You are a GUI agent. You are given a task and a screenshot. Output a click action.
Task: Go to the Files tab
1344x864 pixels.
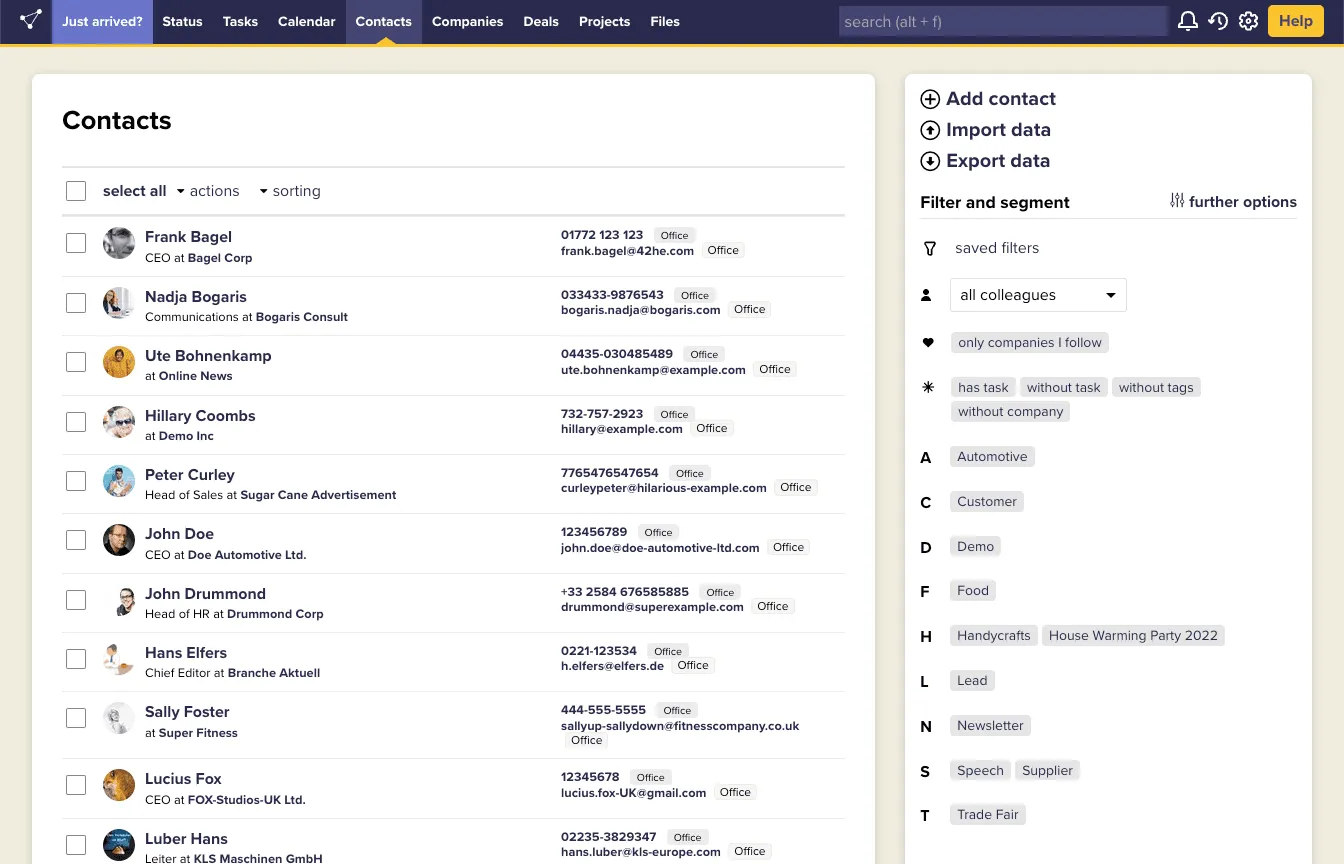pos(665,21)
